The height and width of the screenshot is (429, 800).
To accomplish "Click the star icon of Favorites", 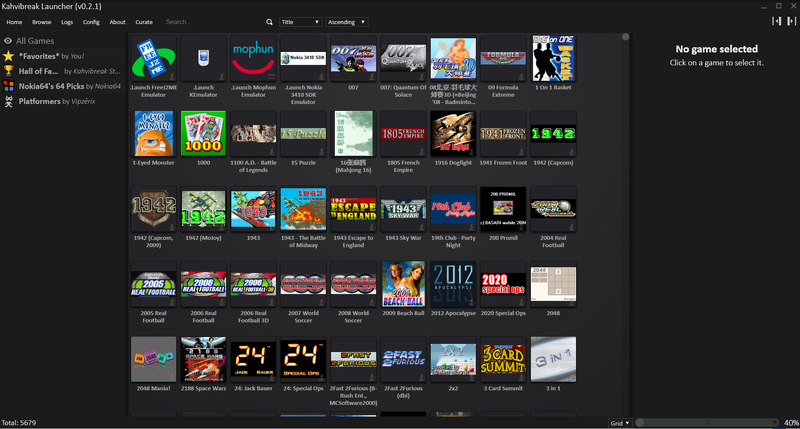I will click(x=8, y=56).
